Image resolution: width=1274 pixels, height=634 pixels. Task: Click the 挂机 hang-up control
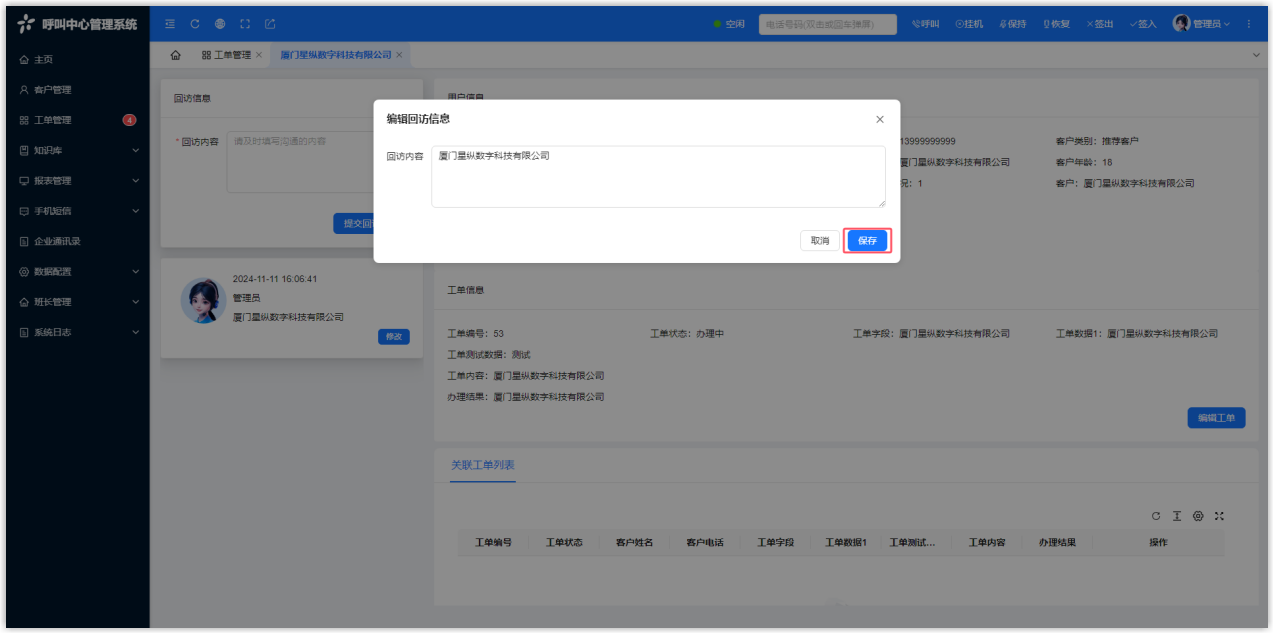tap(969, 24)
